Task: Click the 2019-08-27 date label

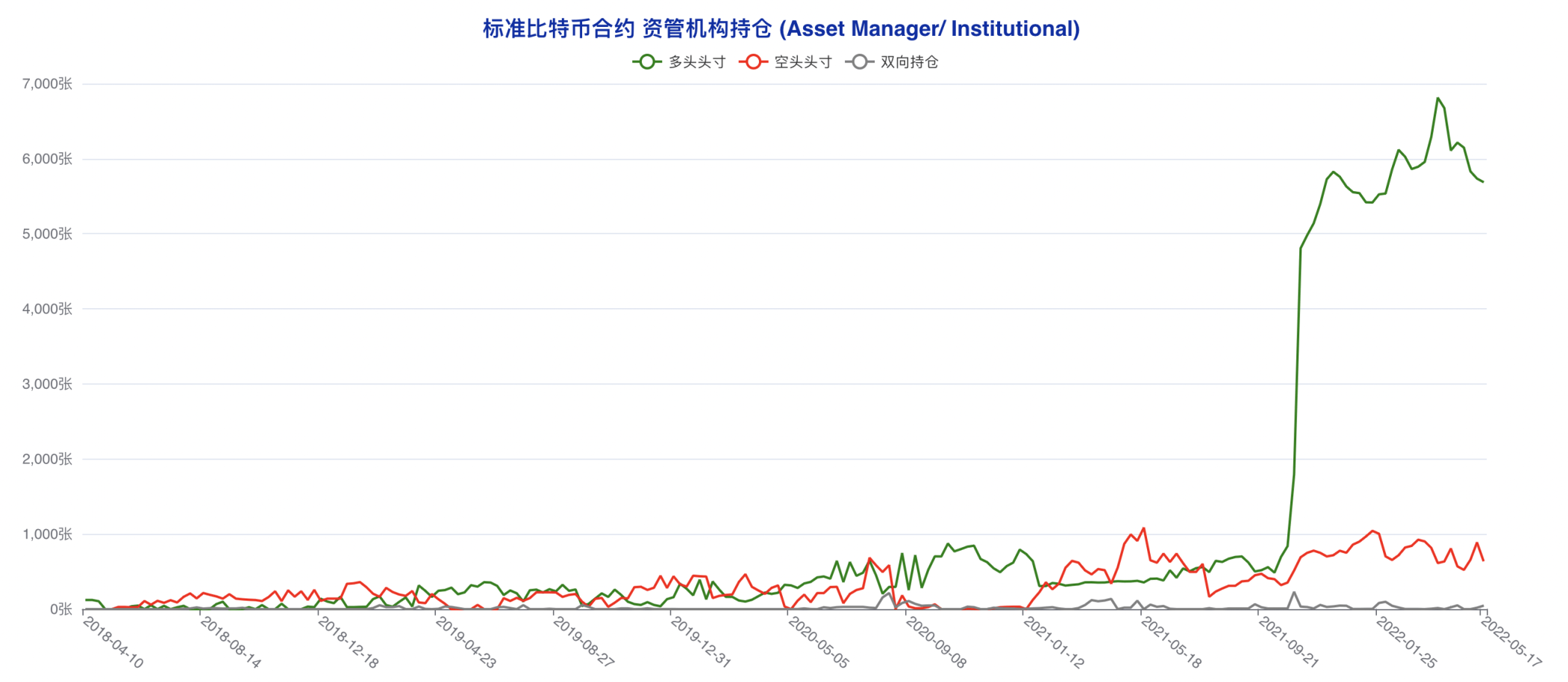Action: point(584,642)
